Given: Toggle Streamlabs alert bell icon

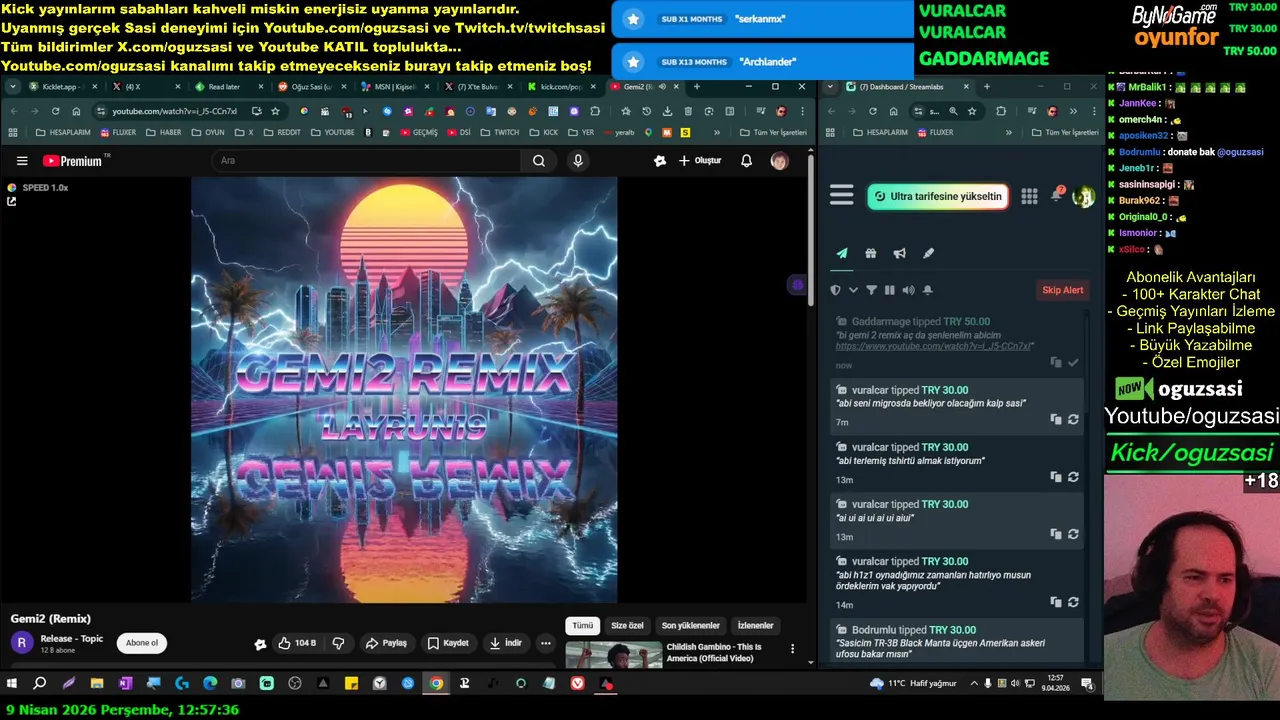Looking at the screenshot, I should [x=928, y=290].
